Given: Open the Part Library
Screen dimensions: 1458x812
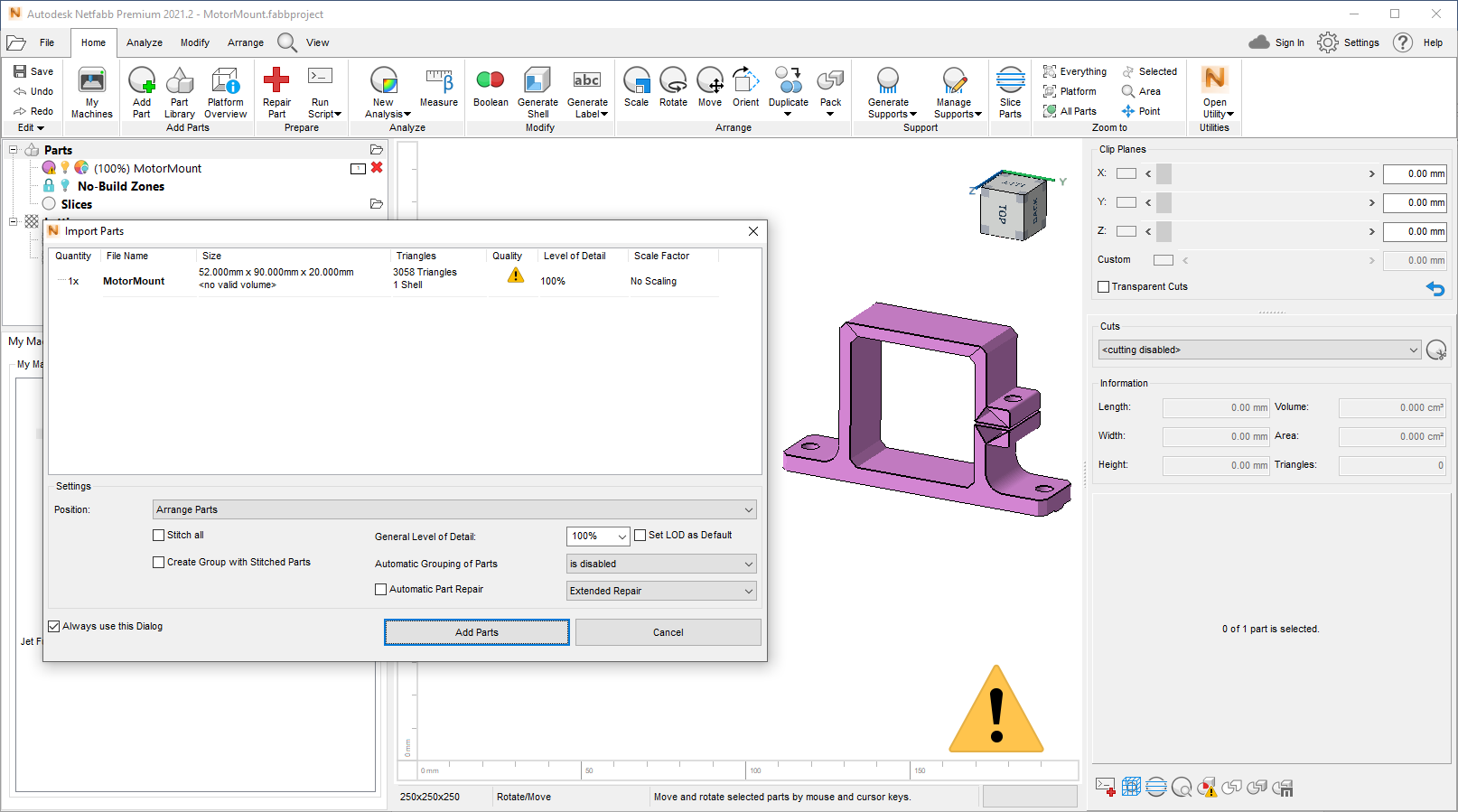Looking at the screenshot, I should (180, 93).
